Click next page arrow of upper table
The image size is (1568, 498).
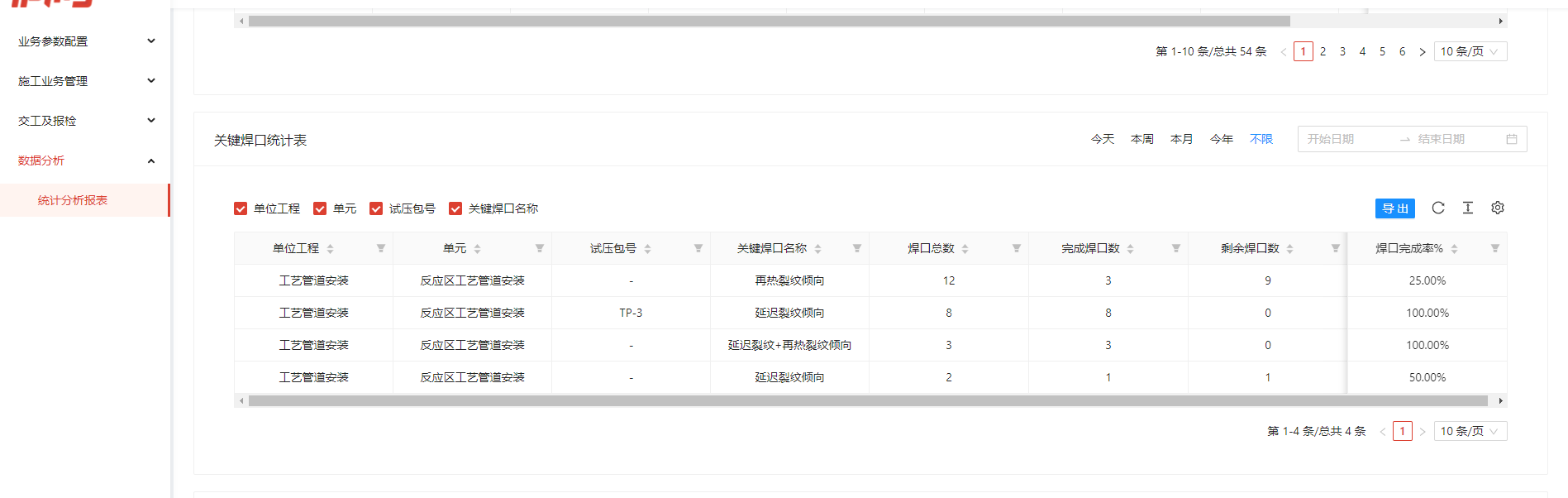coord(1423,51)
